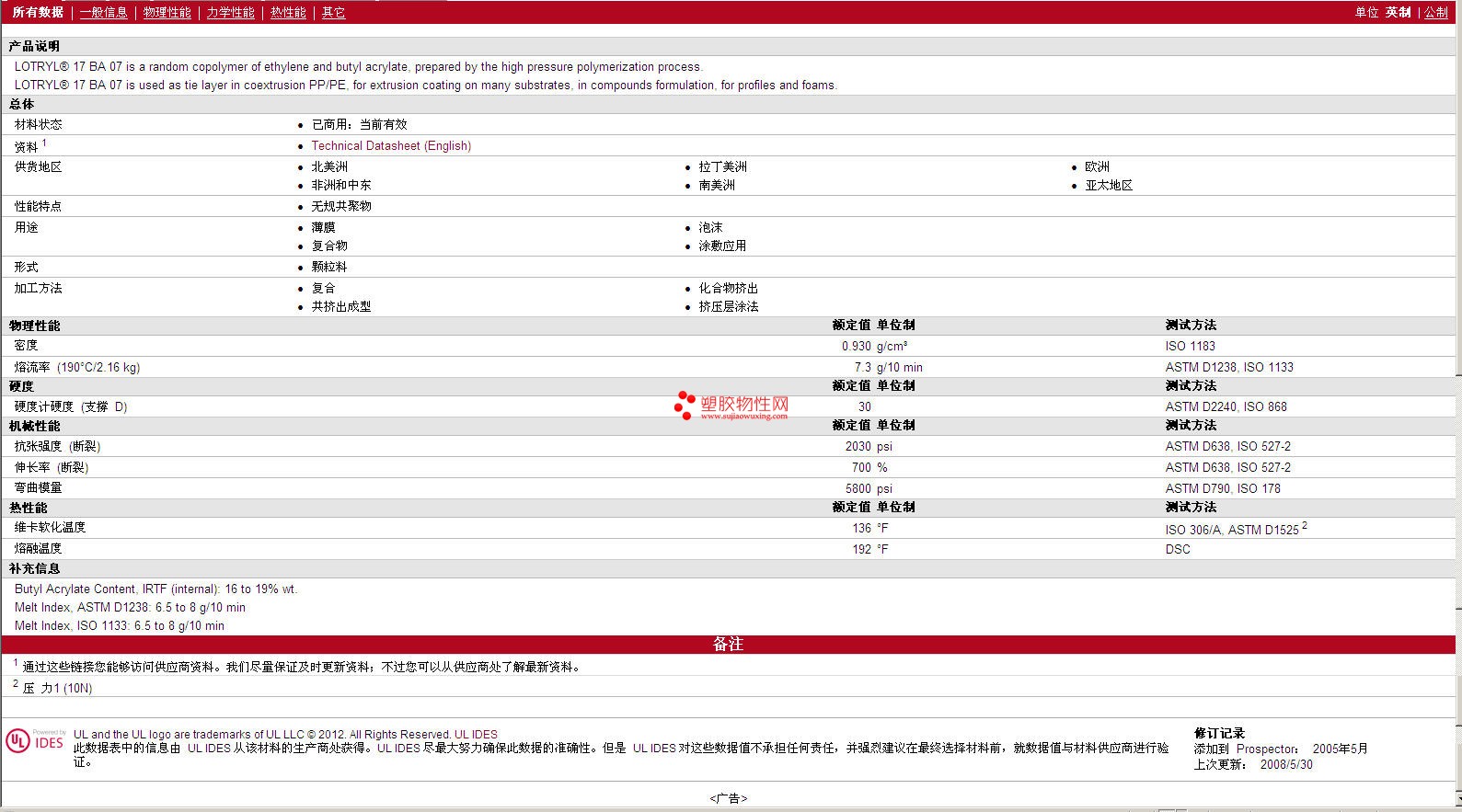Select 英制 units option
The image size is (1462, 812).
point(1398,12)
